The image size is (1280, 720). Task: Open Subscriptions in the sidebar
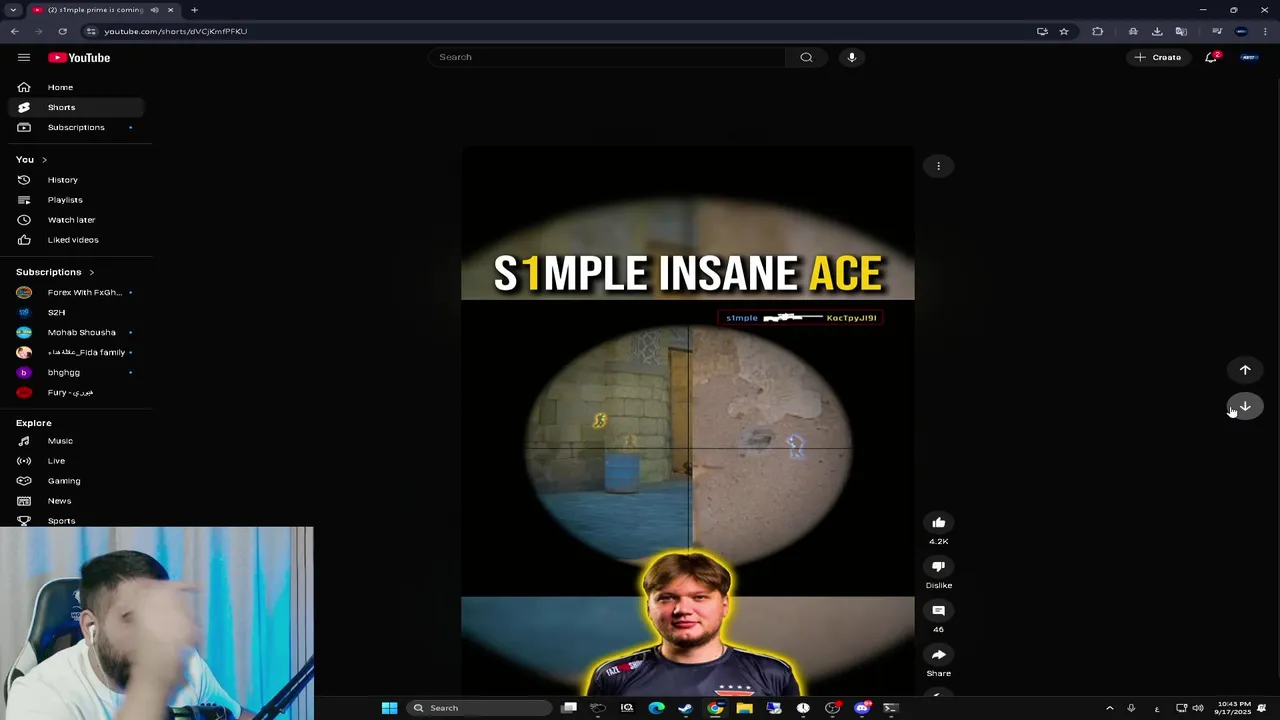click(x=76, y=127)
